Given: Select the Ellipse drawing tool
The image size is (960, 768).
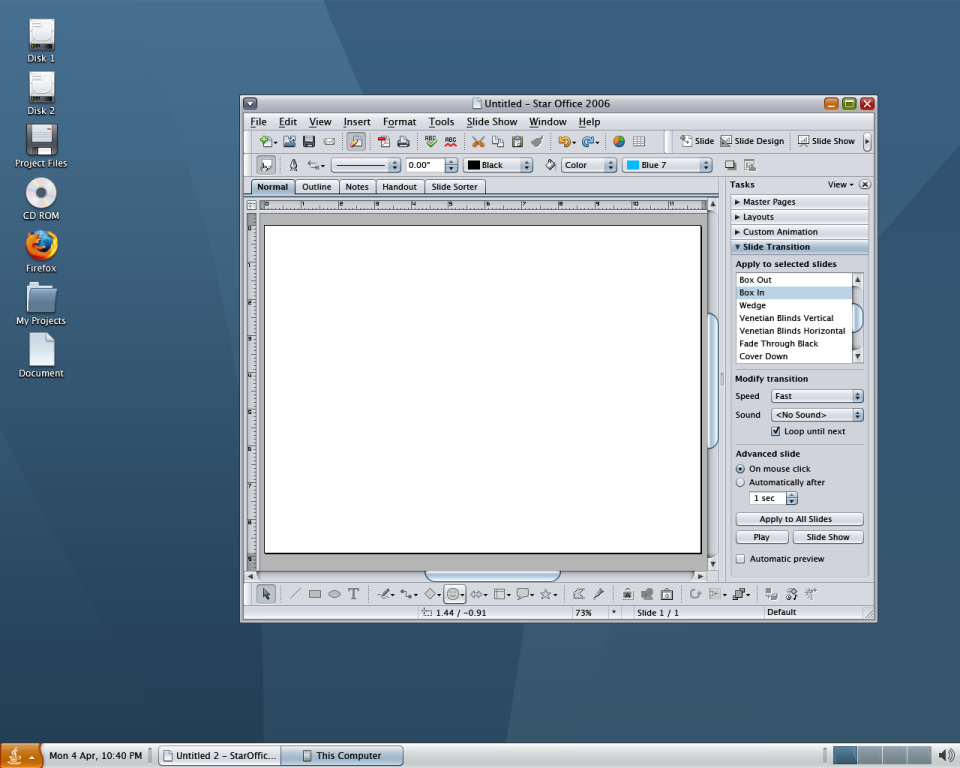Looking at the screenshot, I should (x=334, y=594).
